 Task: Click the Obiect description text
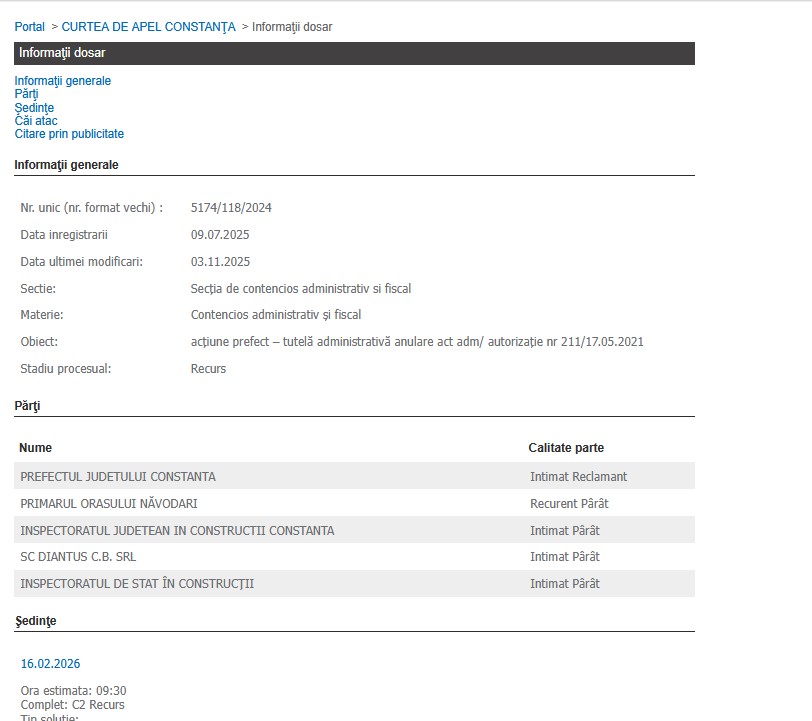tap(417, 342)
